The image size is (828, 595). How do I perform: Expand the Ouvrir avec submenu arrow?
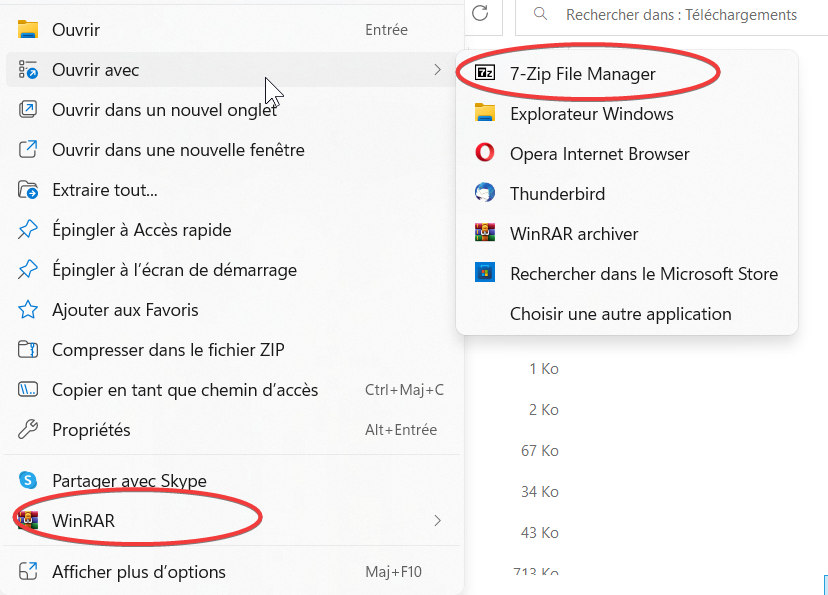coord(437,70)
